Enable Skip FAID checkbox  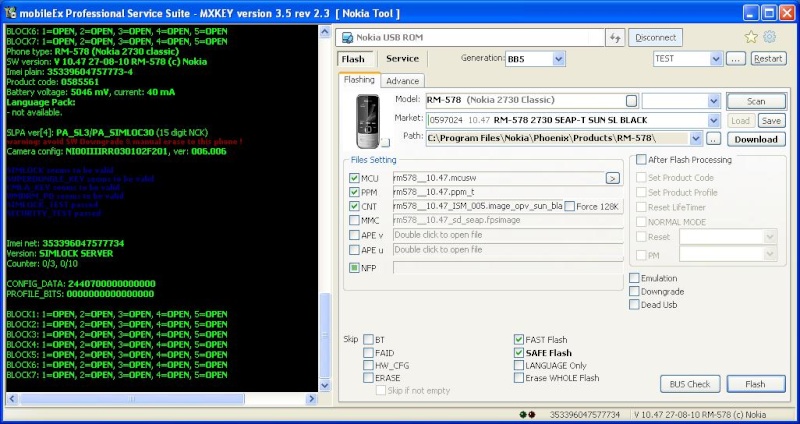368,353
